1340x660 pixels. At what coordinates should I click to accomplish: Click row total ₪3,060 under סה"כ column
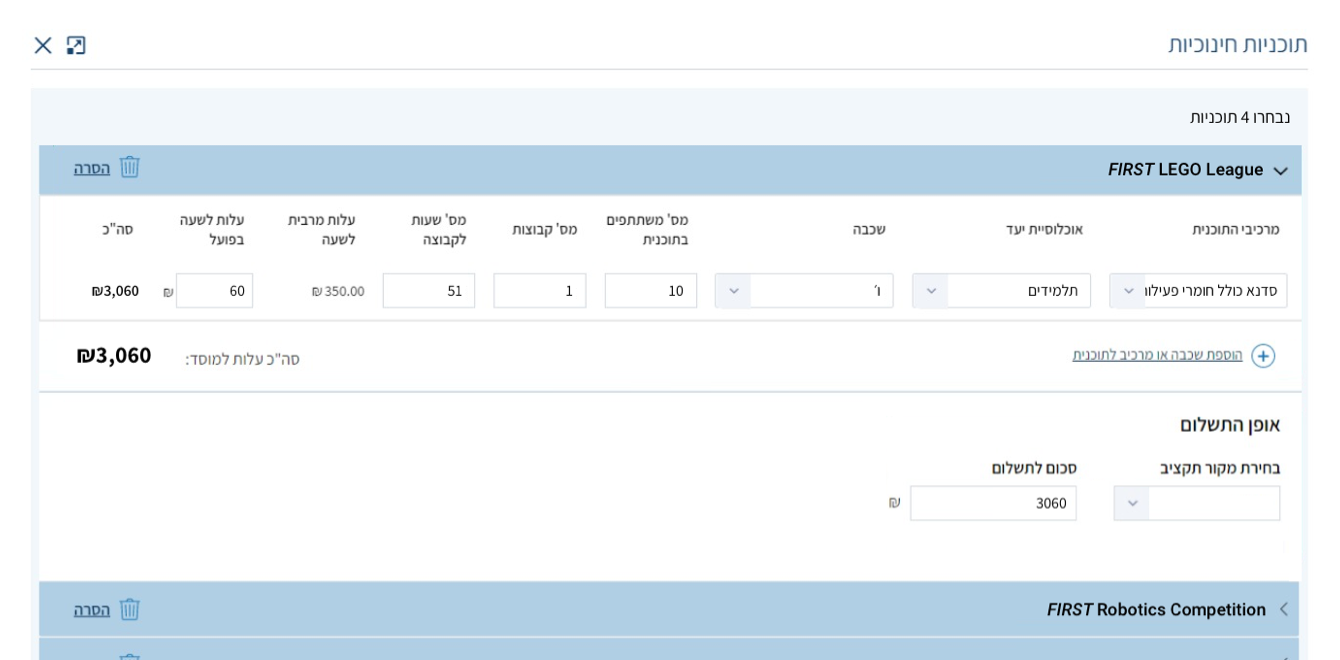point(115,291)
